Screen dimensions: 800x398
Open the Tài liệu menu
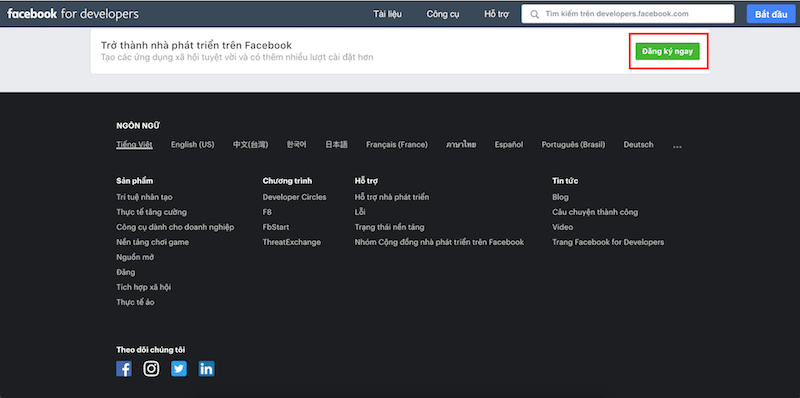(x=387, y=14)
